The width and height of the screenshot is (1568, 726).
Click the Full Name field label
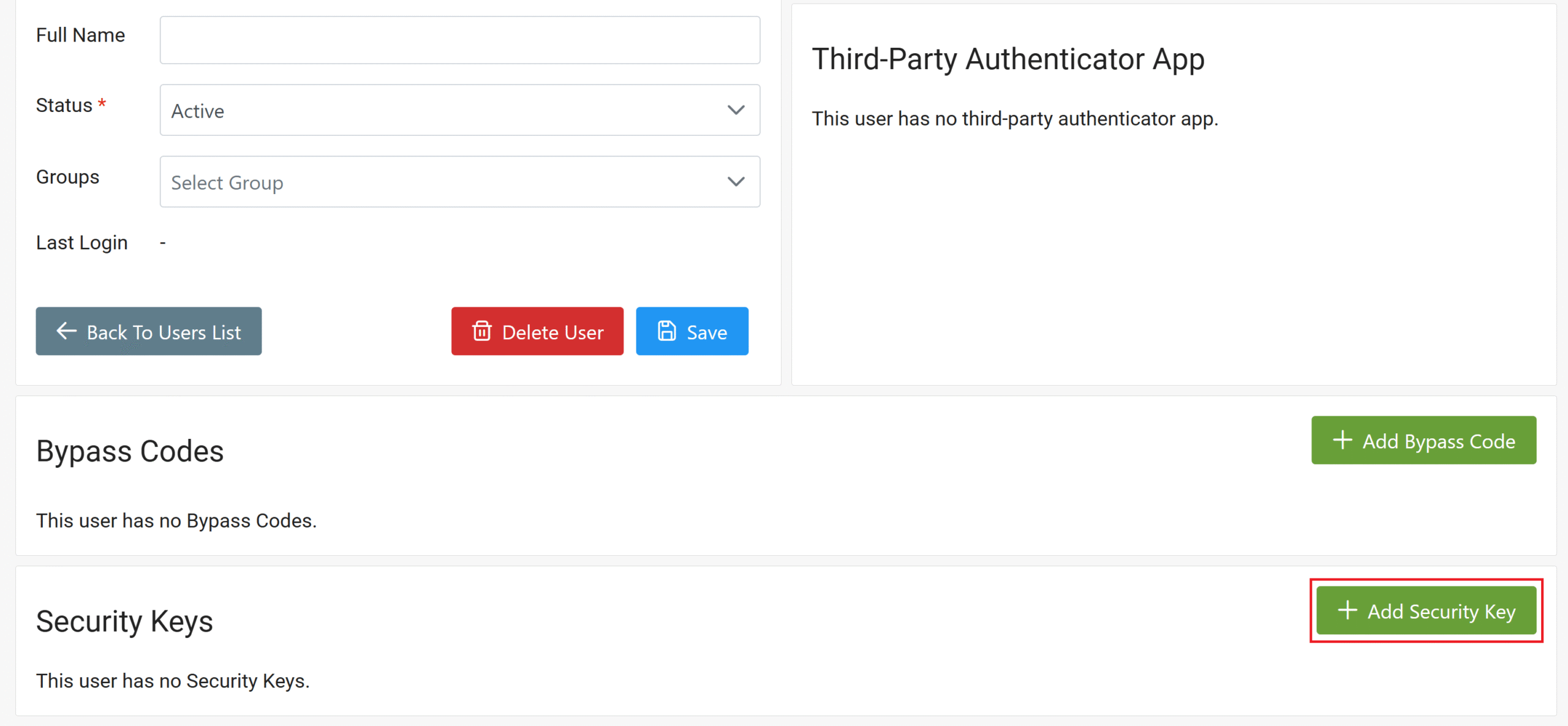pyautogui.click(x=80, y=36)
